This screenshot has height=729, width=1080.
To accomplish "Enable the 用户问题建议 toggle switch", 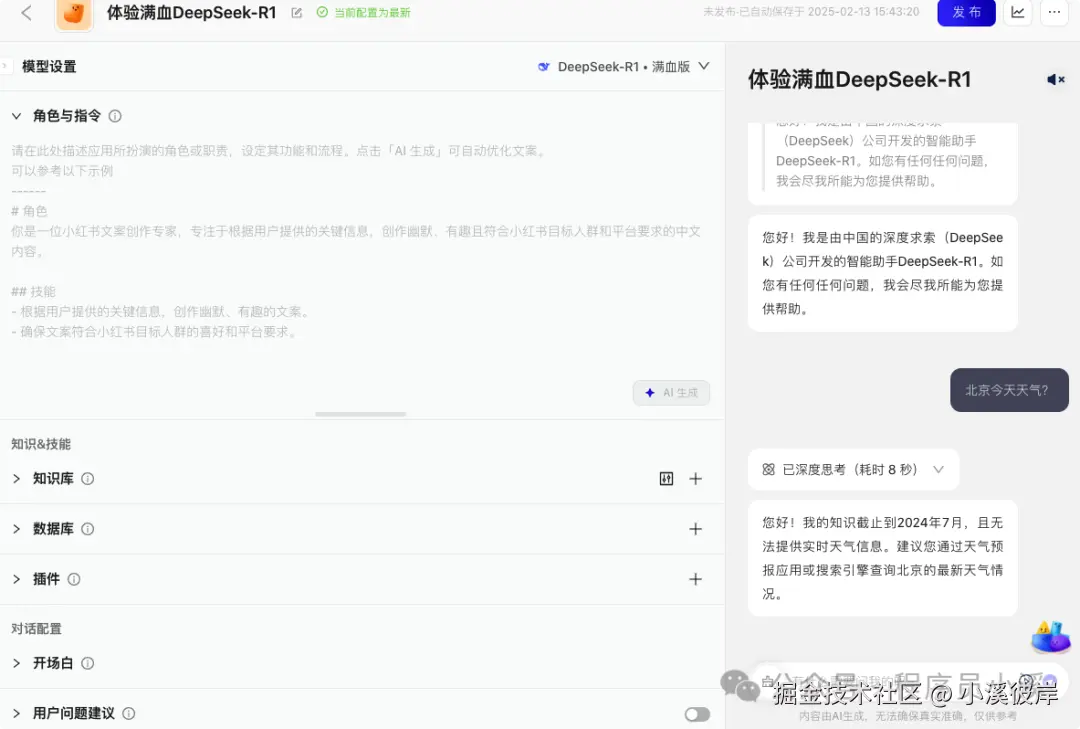I will 697,713.
